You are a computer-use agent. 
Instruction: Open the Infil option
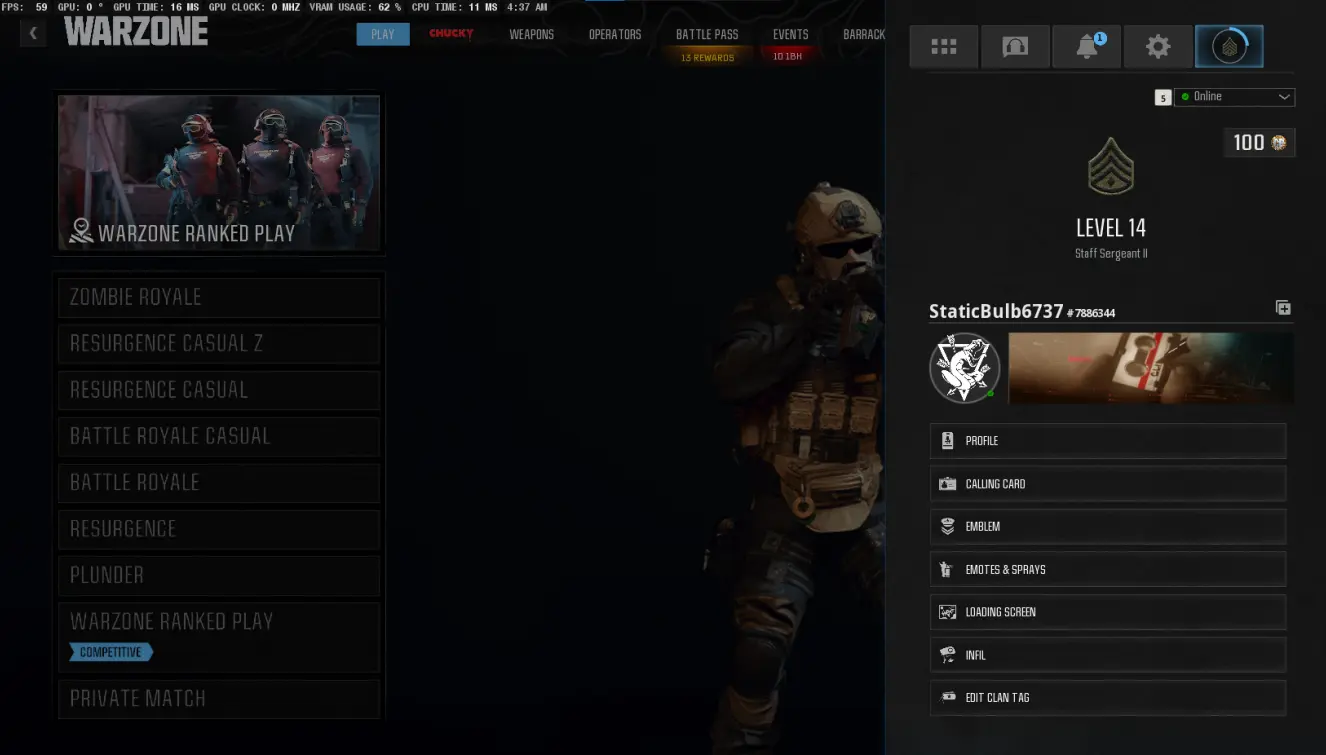(1108, 655)
